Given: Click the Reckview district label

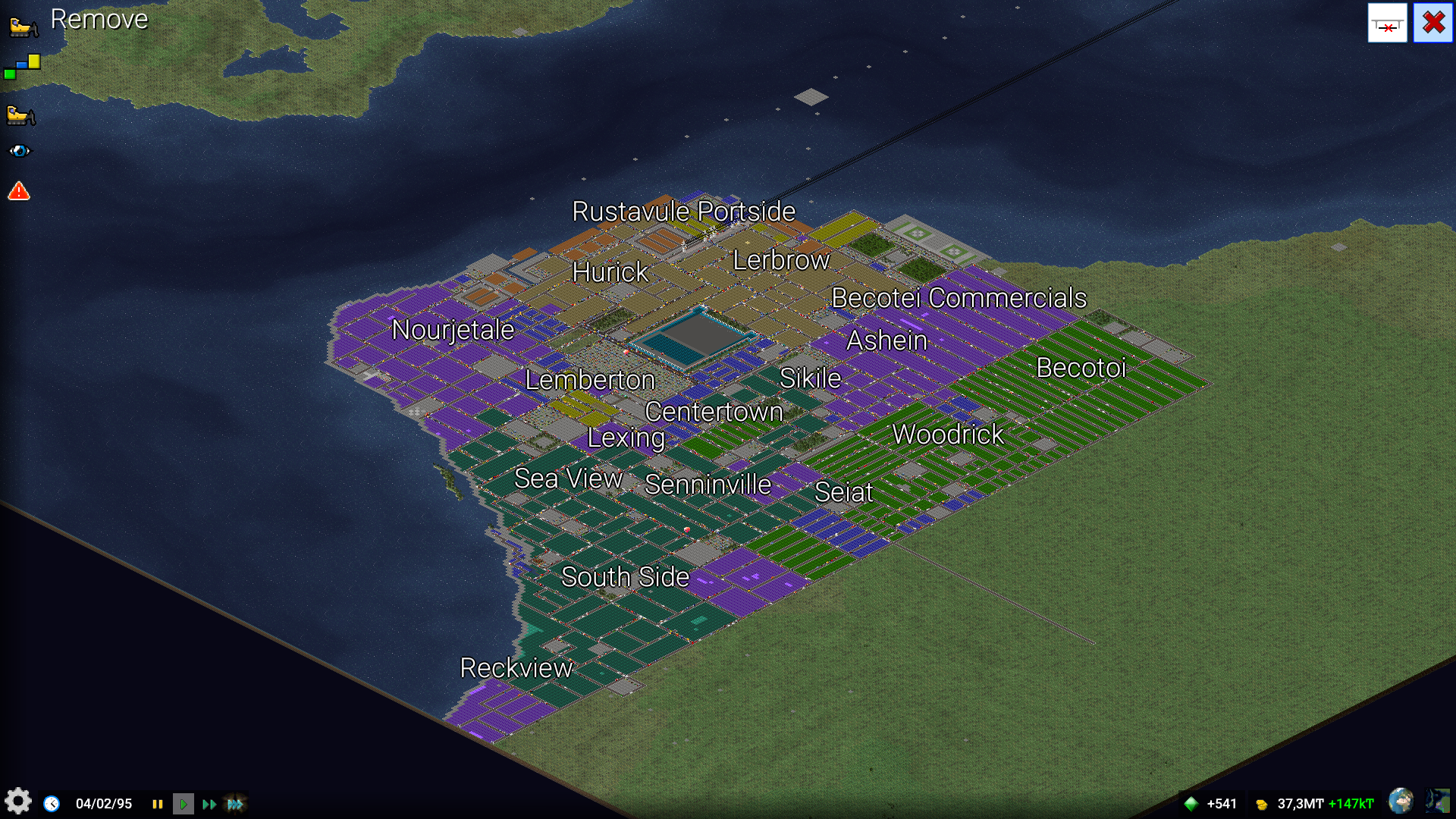Looking at the screenshot, I should tap(516, 667).
